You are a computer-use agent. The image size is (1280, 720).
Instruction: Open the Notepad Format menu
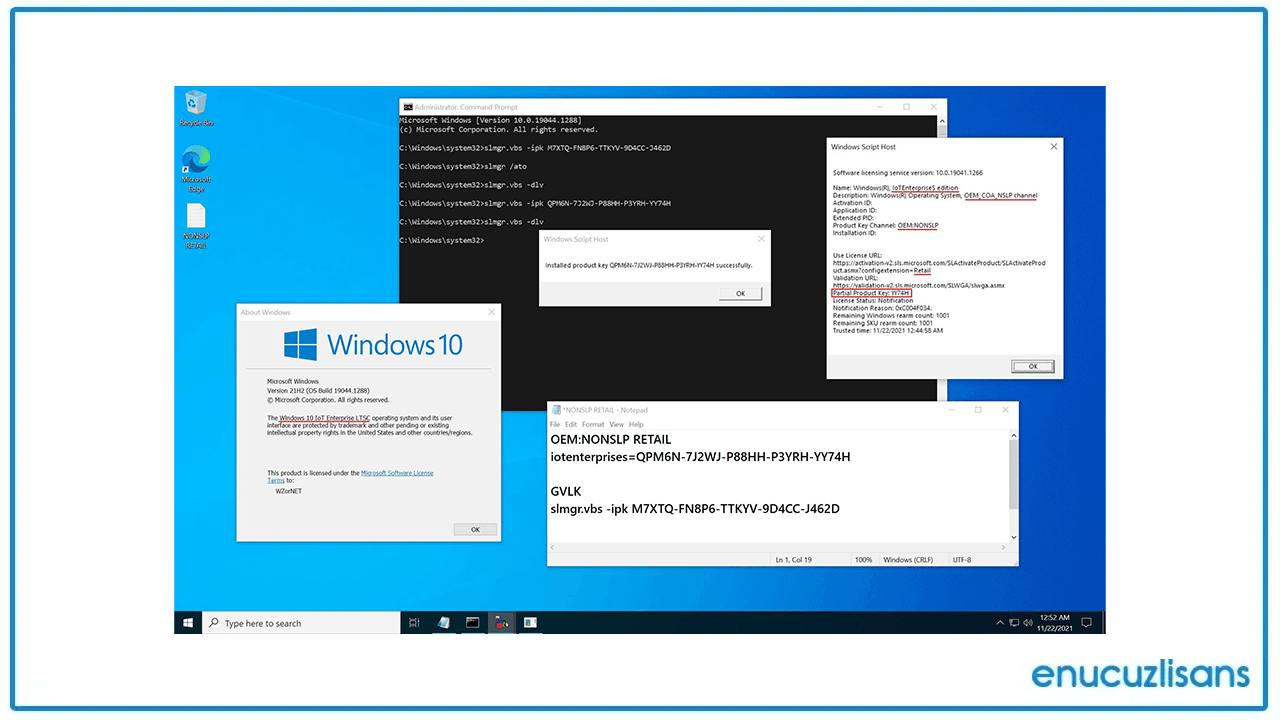593,424
